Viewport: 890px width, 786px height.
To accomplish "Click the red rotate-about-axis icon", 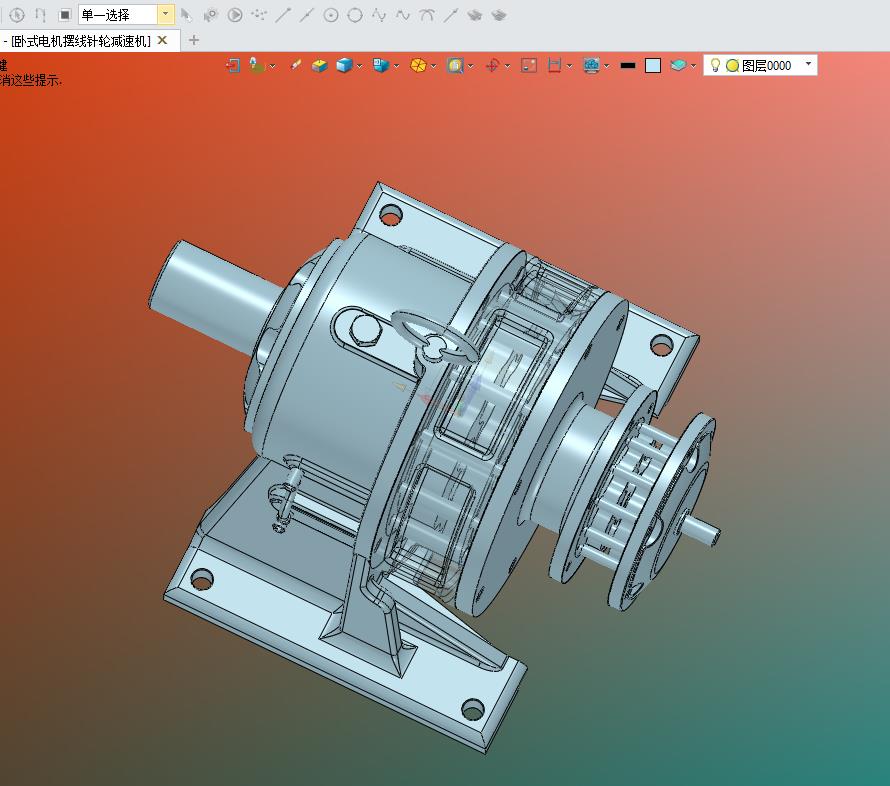I will (x=492, y=66).
